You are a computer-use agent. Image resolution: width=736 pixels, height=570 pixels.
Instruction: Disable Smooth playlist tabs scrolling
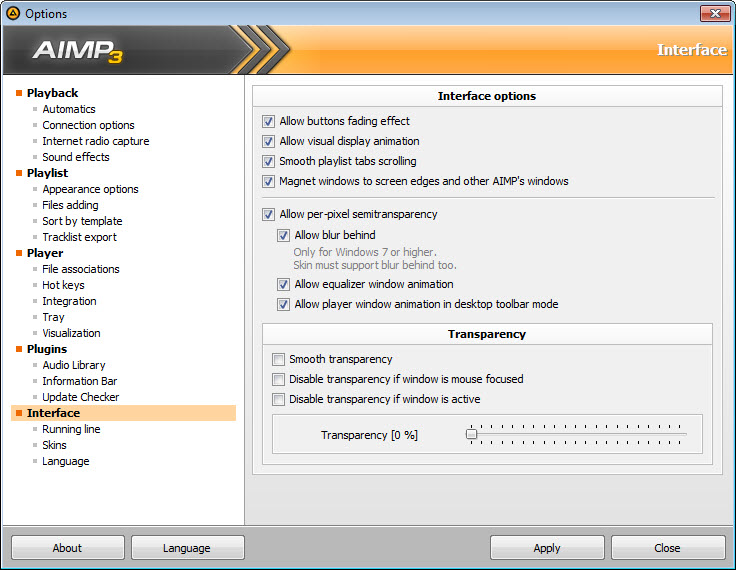pyautogui.click(x=268, y=162)
